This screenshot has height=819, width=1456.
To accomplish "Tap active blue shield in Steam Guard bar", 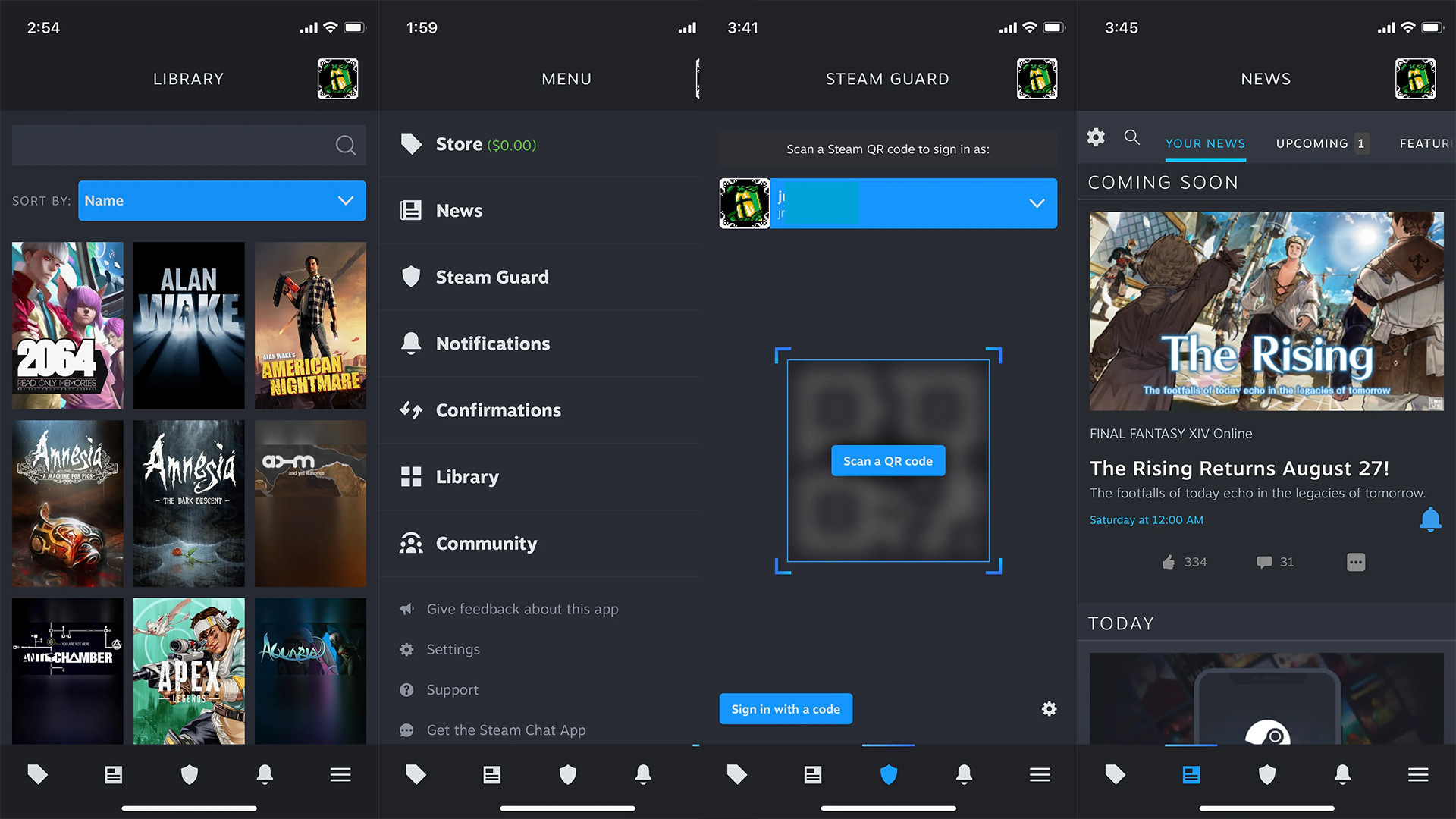I will click(x=889, y=774).
